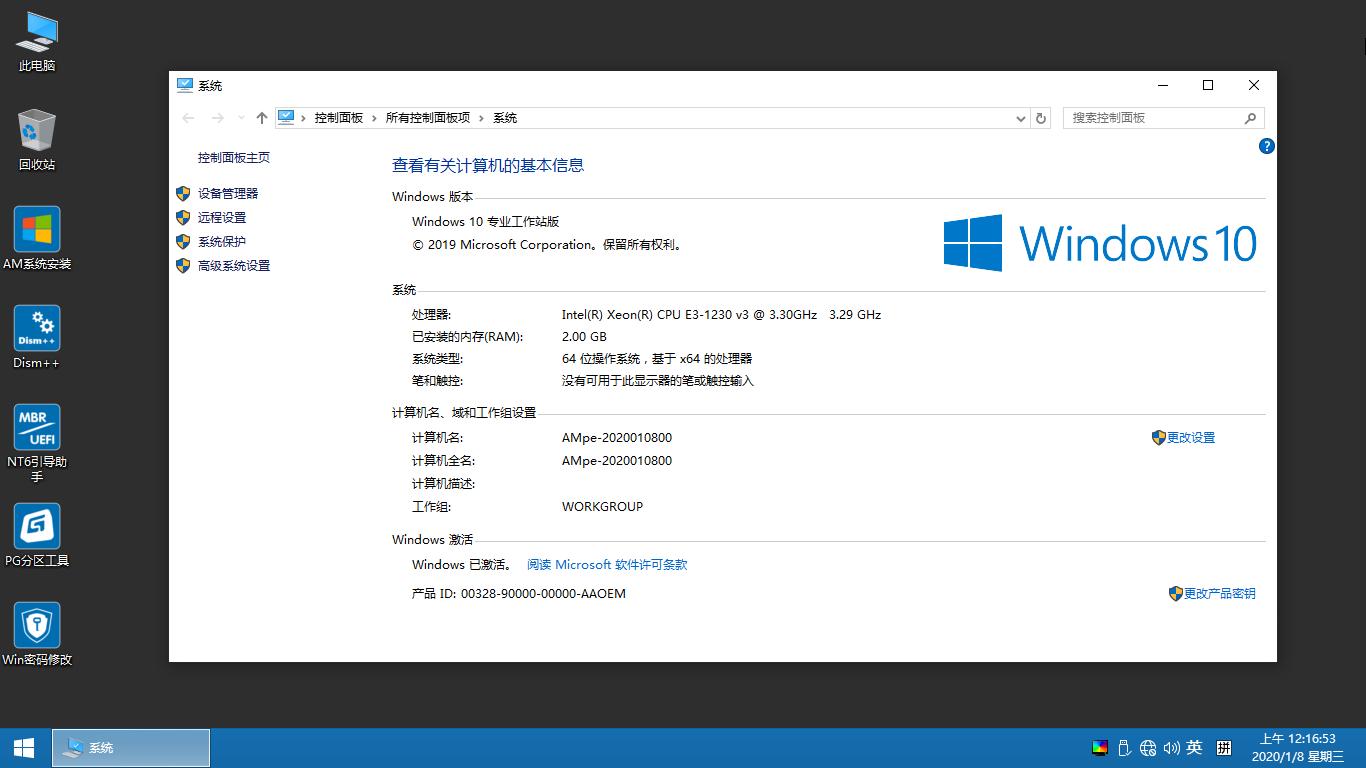The width and height of the screenshot is (1366, 768).
Task: Expand the chevron after the address bar computer icon
Action: (x=304, y=118)
